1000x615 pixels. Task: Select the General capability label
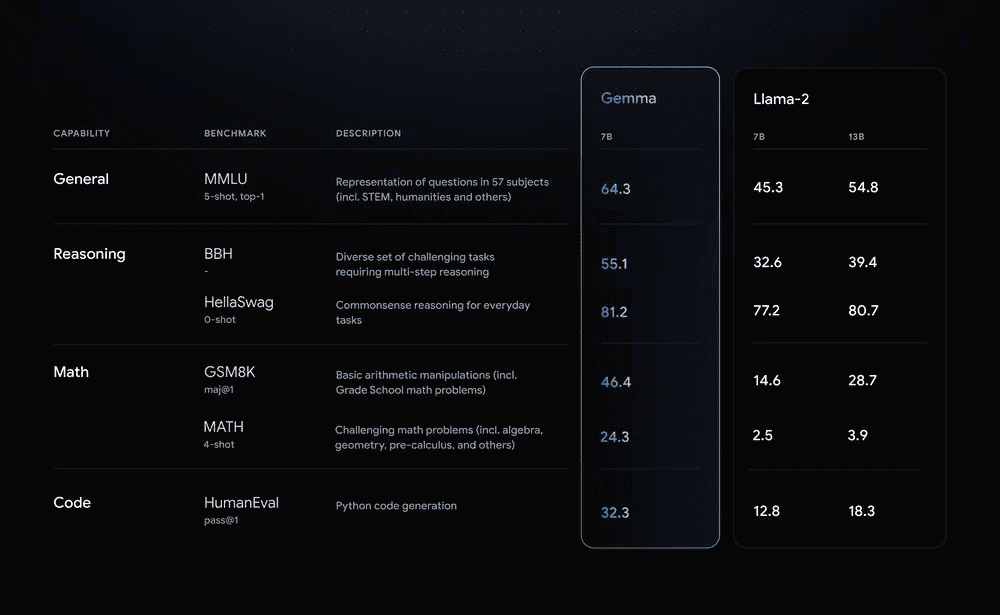(81, 179)
